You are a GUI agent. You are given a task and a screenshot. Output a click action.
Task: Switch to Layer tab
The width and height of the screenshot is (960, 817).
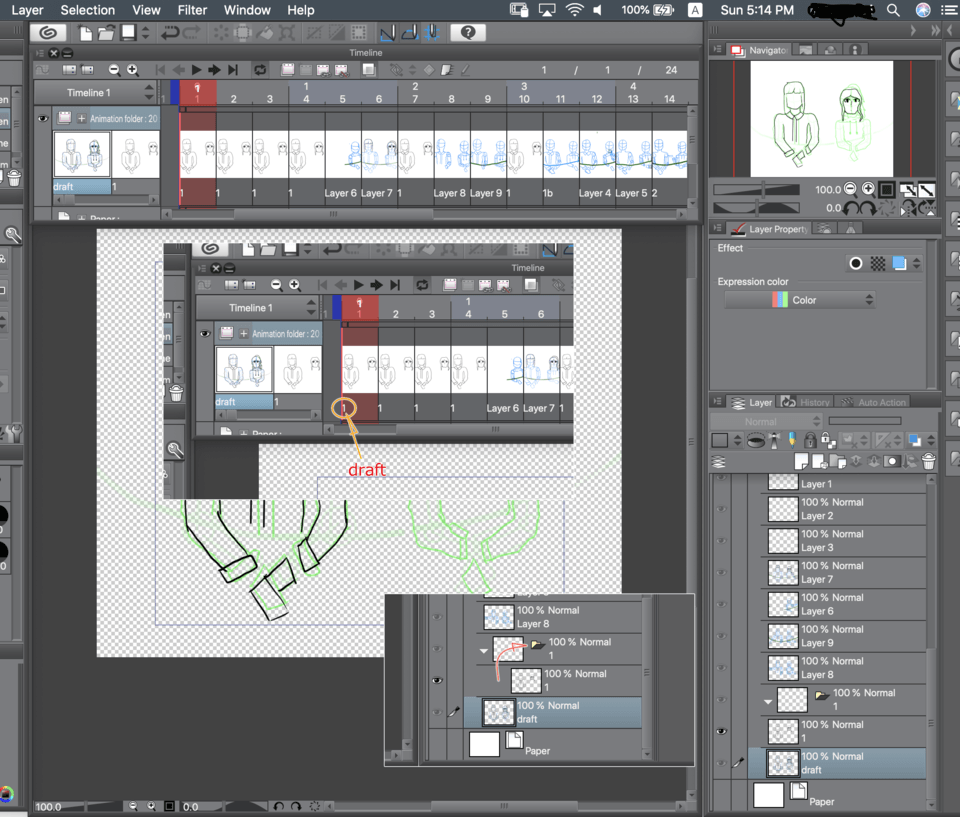tap(753, 402)
